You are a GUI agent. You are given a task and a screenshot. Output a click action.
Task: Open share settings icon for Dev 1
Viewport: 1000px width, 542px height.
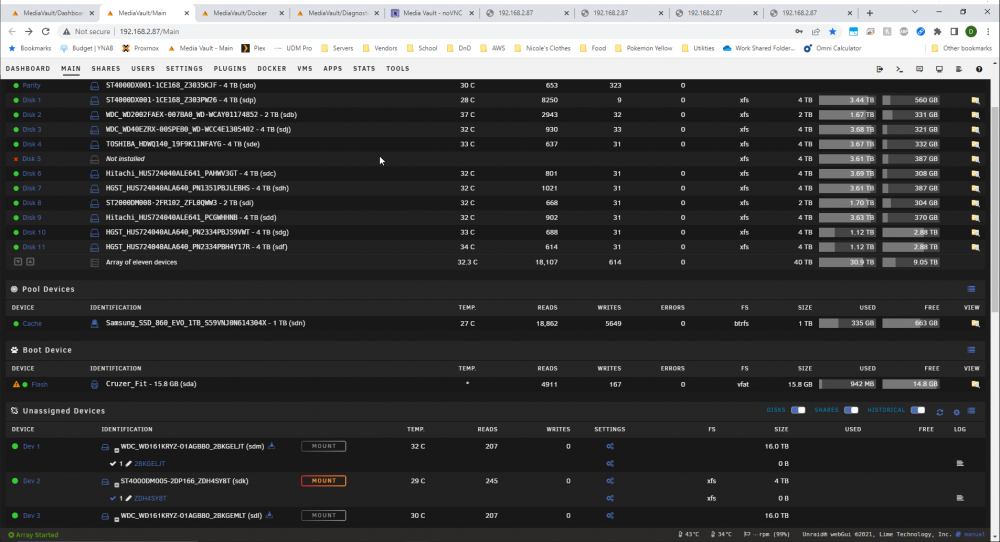tap(610, 446)
